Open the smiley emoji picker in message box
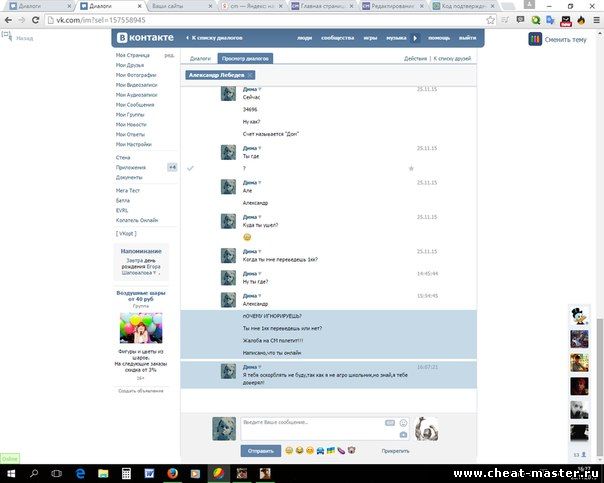The height and width of the screenshot is (483, 604). click(x=403, y=423)
